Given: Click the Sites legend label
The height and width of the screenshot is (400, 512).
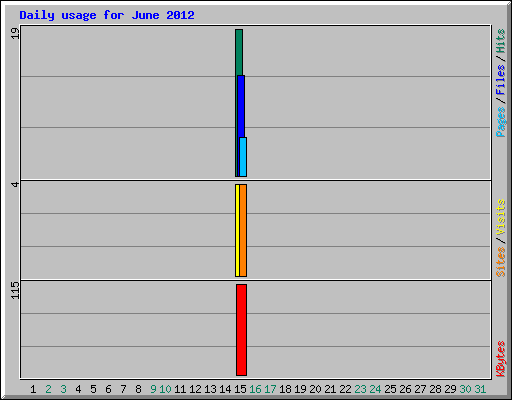Looking at the screenshot, I should [x=500, y=262].
